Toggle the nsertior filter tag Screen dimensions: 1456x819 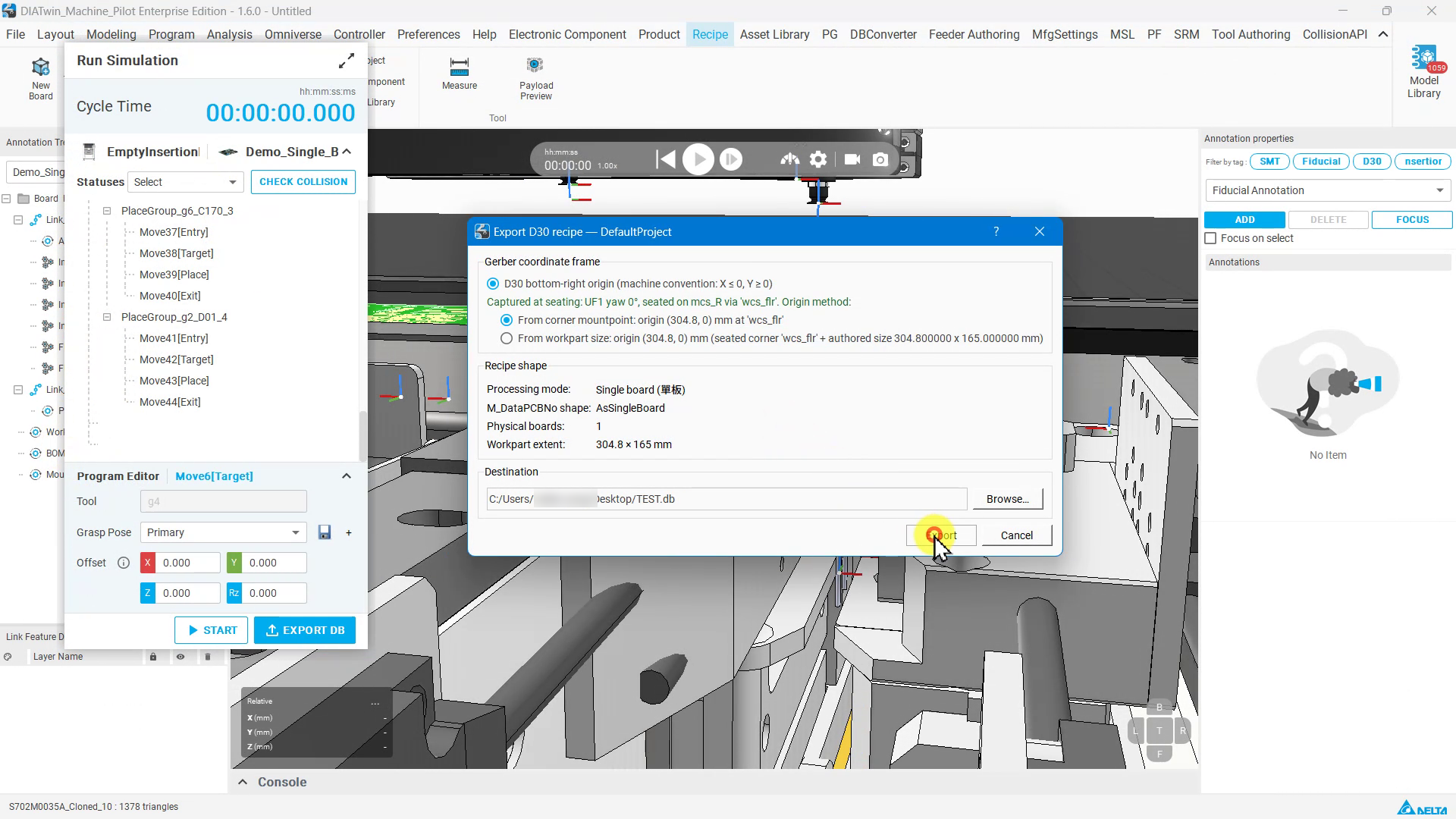[1423, 161]
